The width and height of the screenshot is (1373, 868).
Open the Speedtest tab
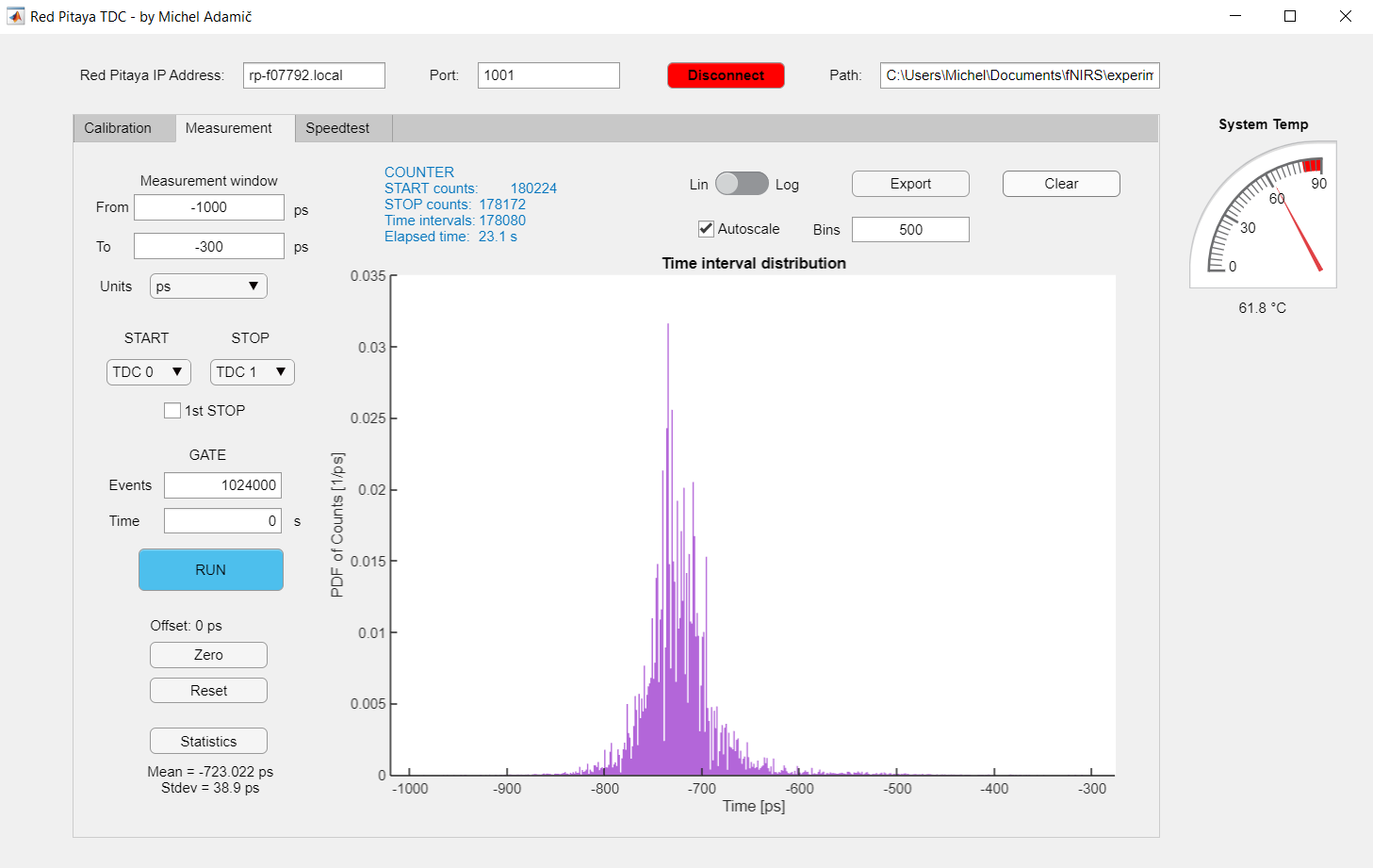coord(337,128)
